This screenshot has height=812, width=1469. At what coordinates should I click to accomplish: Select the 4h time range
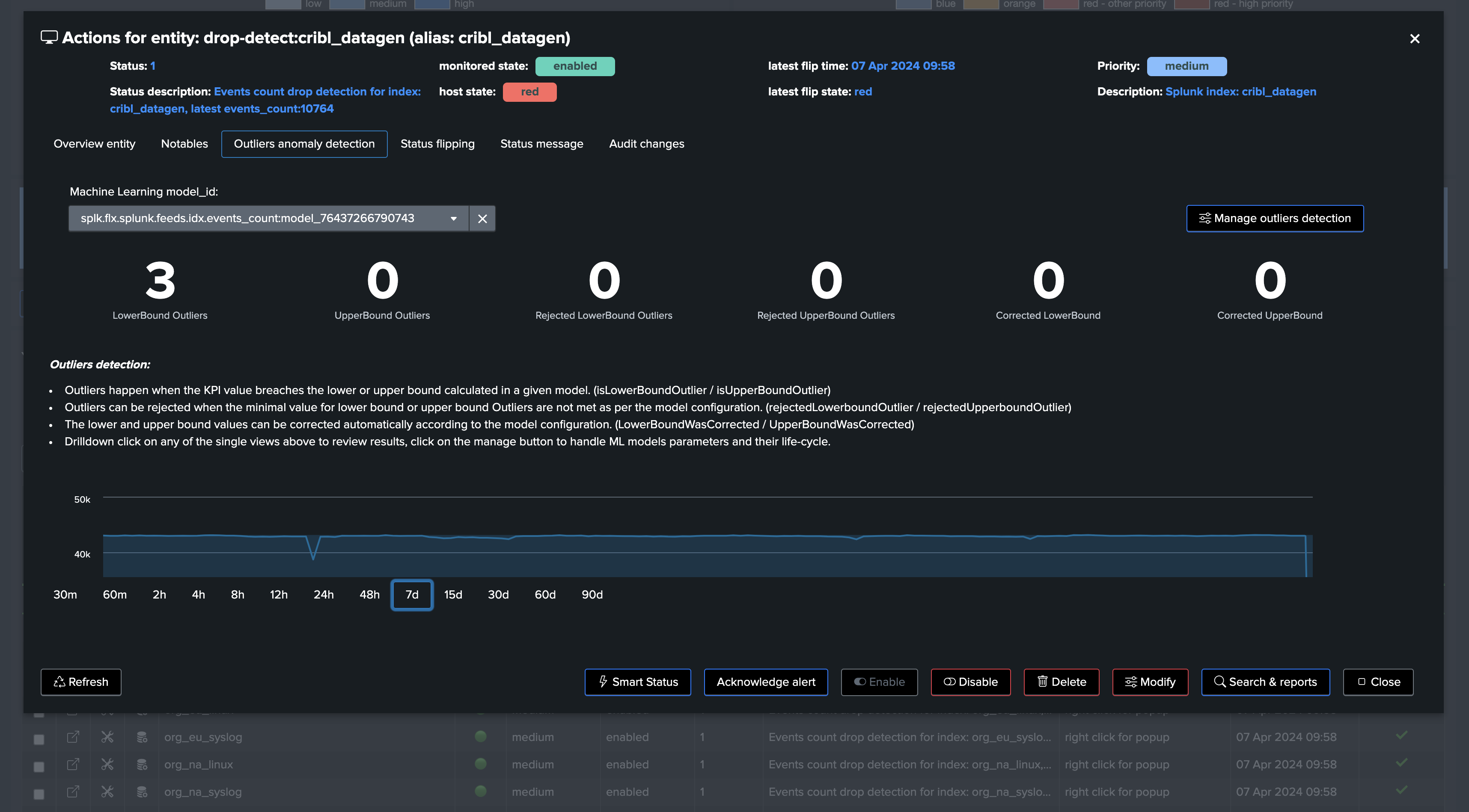(x=199, y=594)
